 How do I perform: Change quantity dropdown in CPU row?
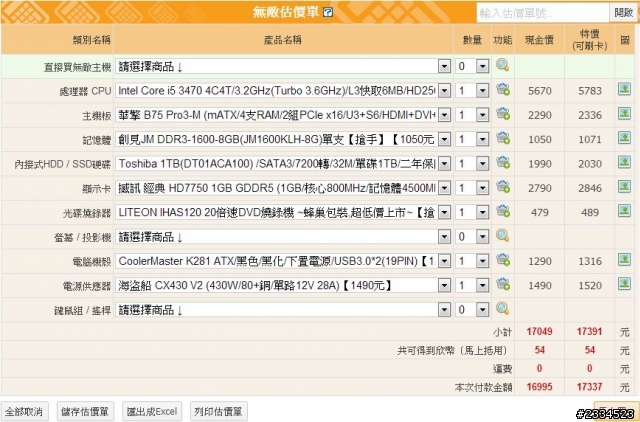tap(472, 91)
